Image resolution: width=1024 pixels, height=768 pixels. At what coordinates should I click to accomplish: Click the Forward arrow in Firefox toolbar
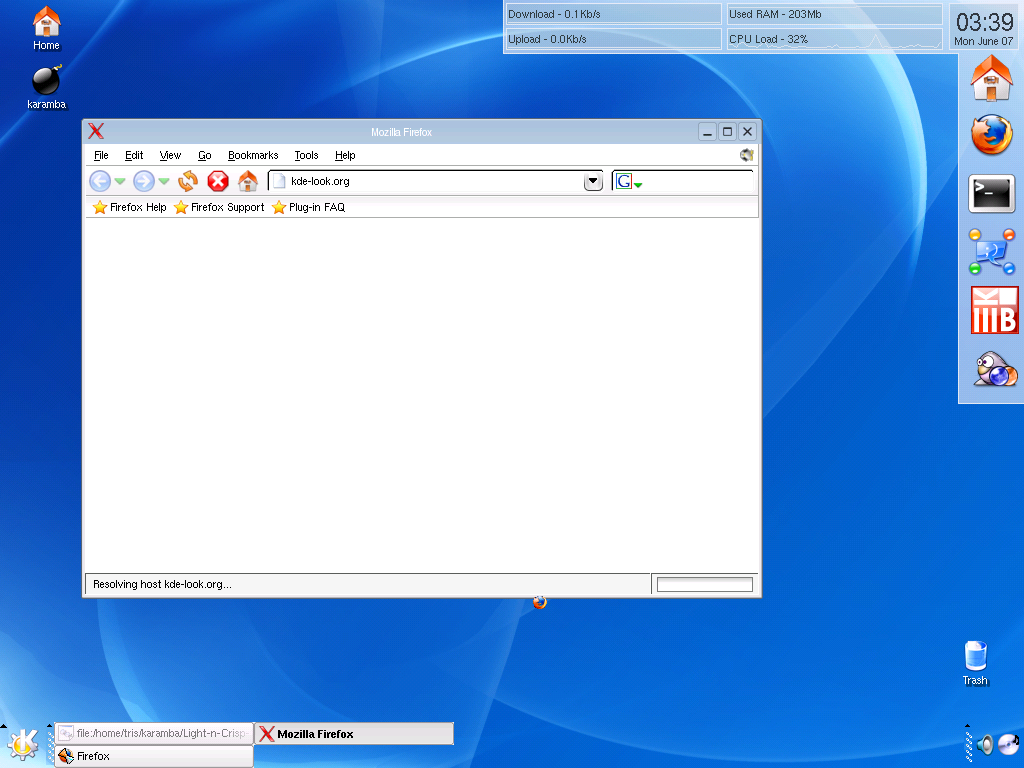tap(144, 181)
